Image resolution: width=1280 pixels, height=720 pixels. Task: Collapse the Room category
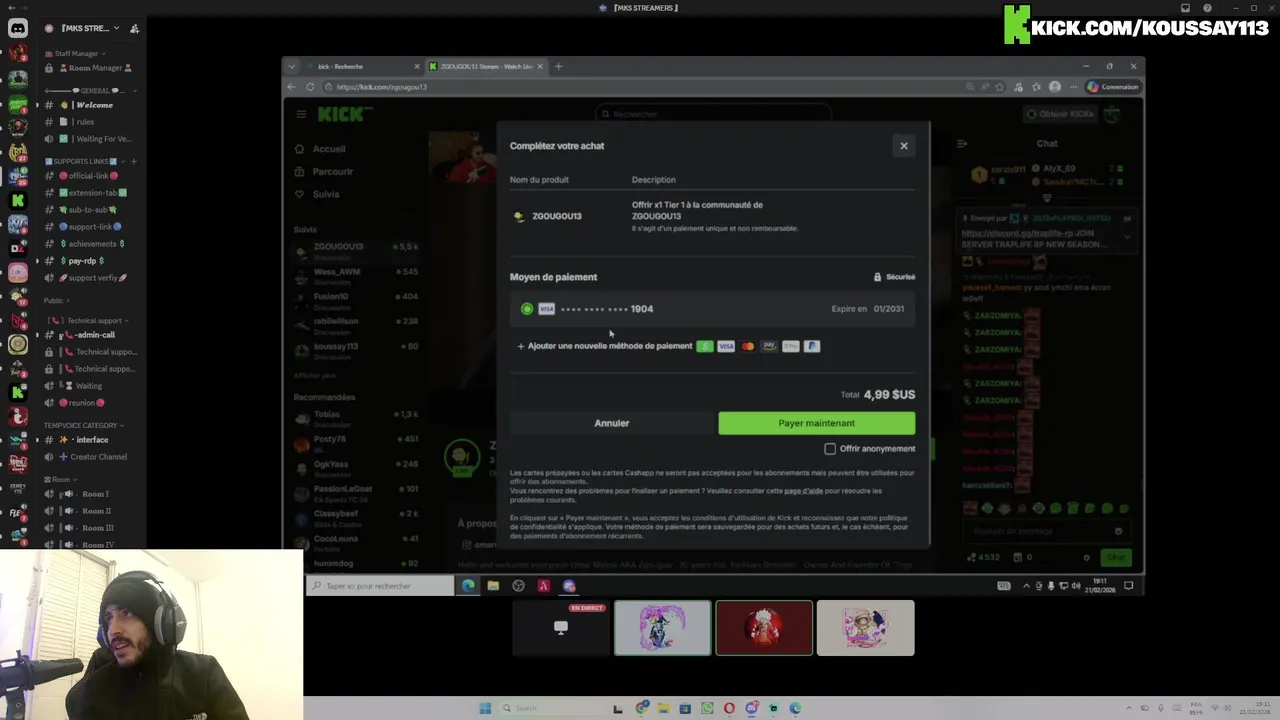coord(62,479)
